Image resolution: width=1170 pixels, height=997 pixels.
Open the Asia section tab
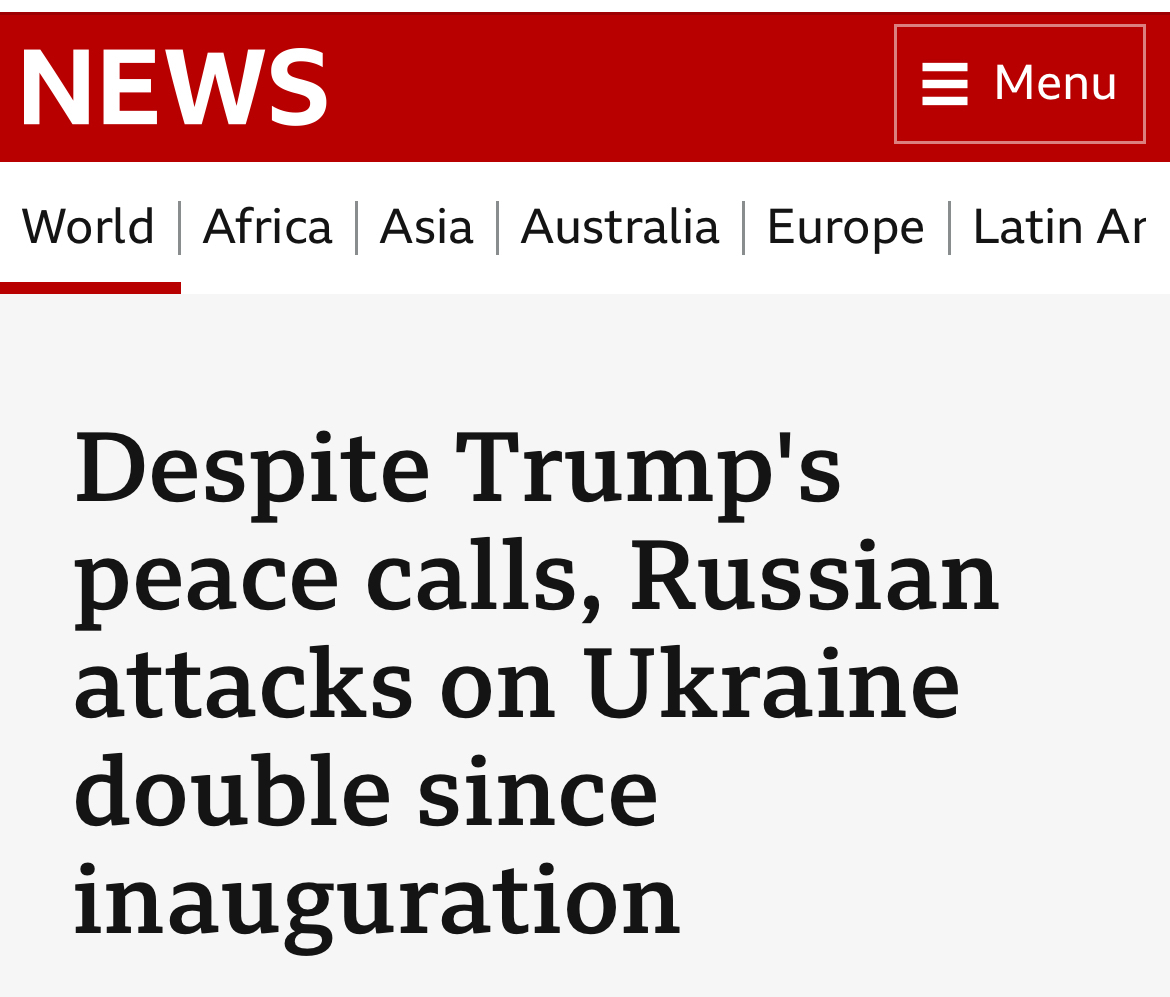click(x=426, y=226)
